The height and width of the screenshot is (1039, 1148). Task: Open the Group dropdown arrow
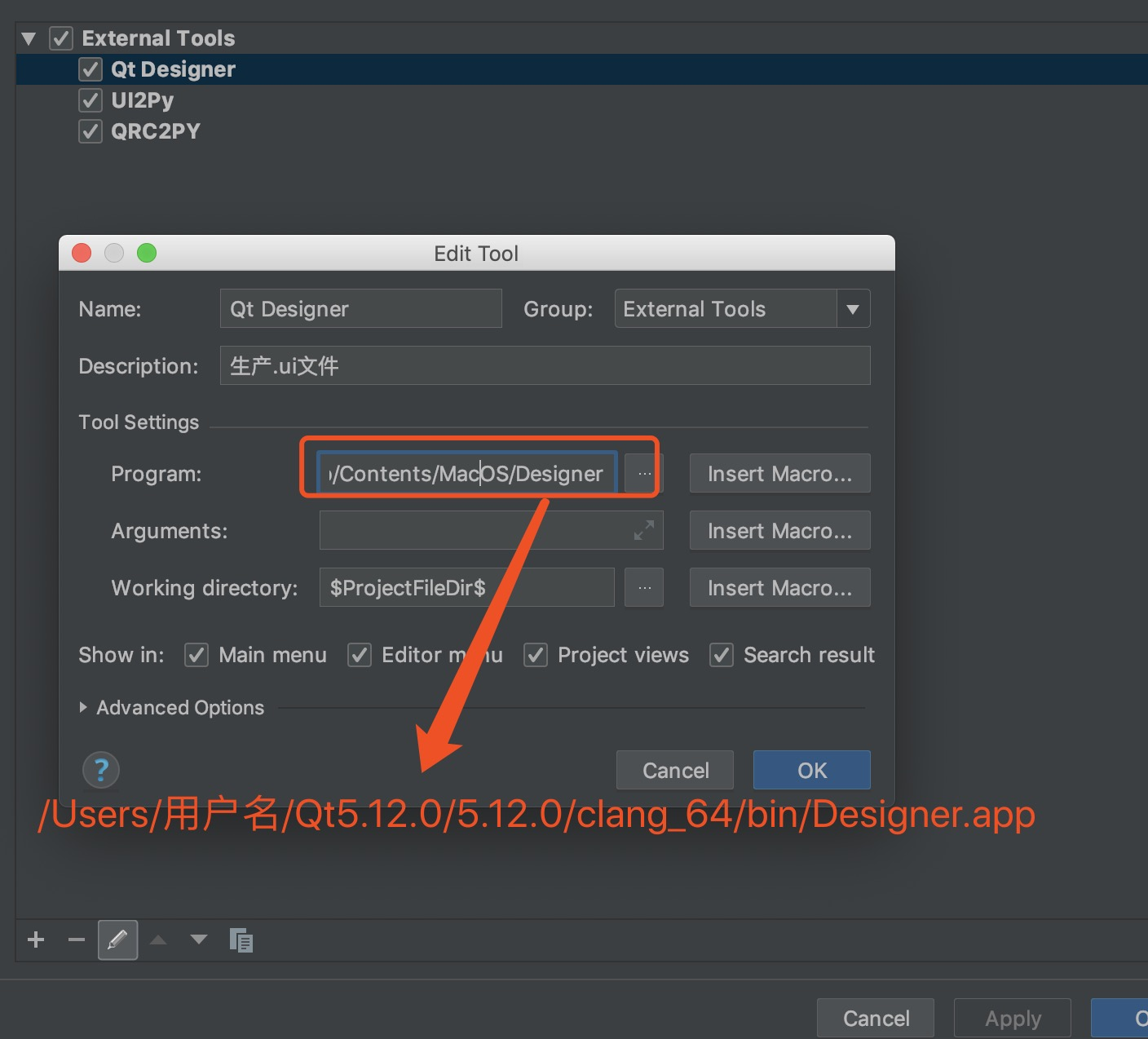853,309
